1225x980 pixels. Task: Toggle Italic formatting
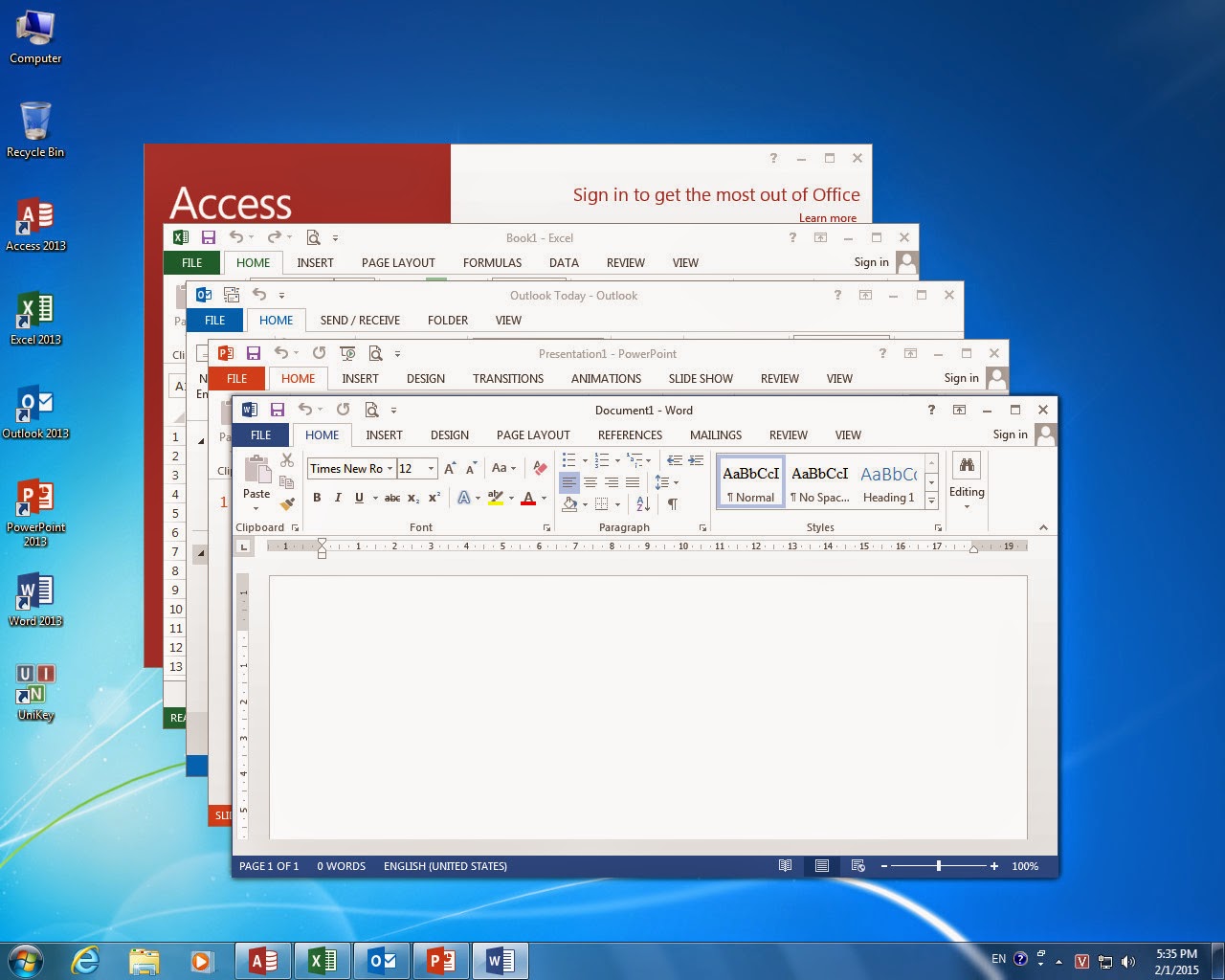(338, 498)
